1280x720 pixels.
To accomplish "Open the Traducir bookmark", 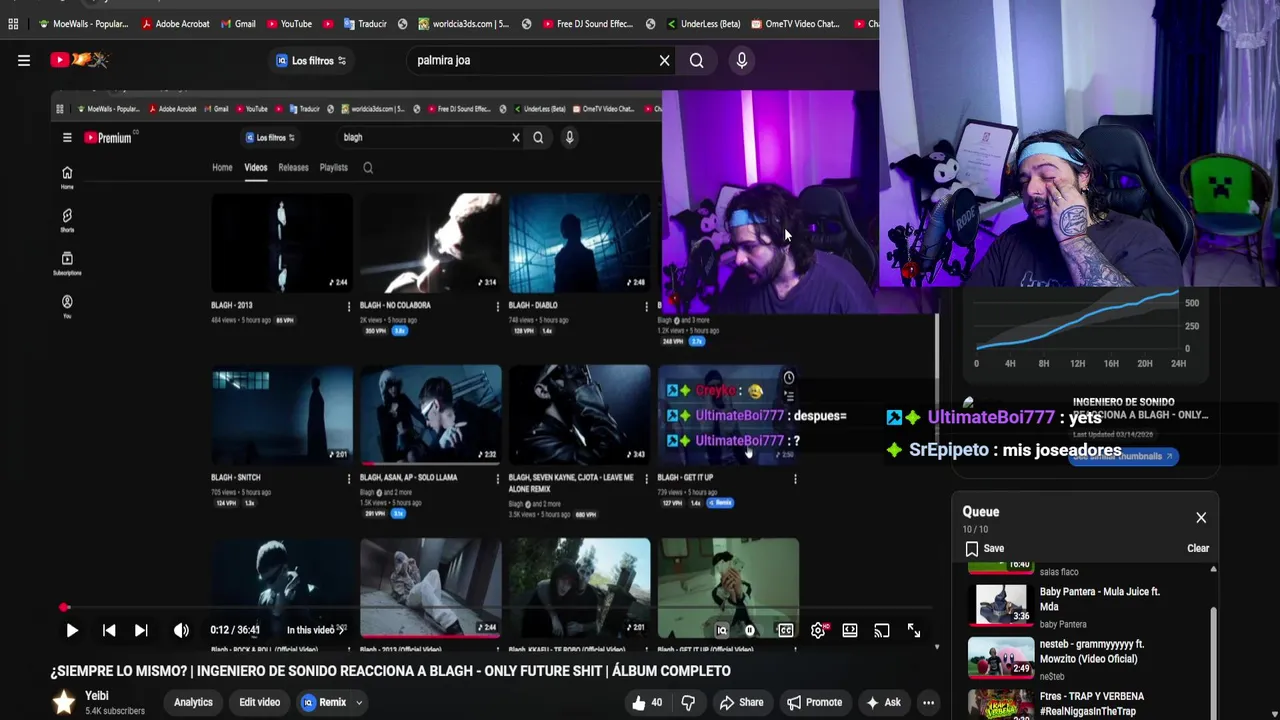I will click(364, 24).
